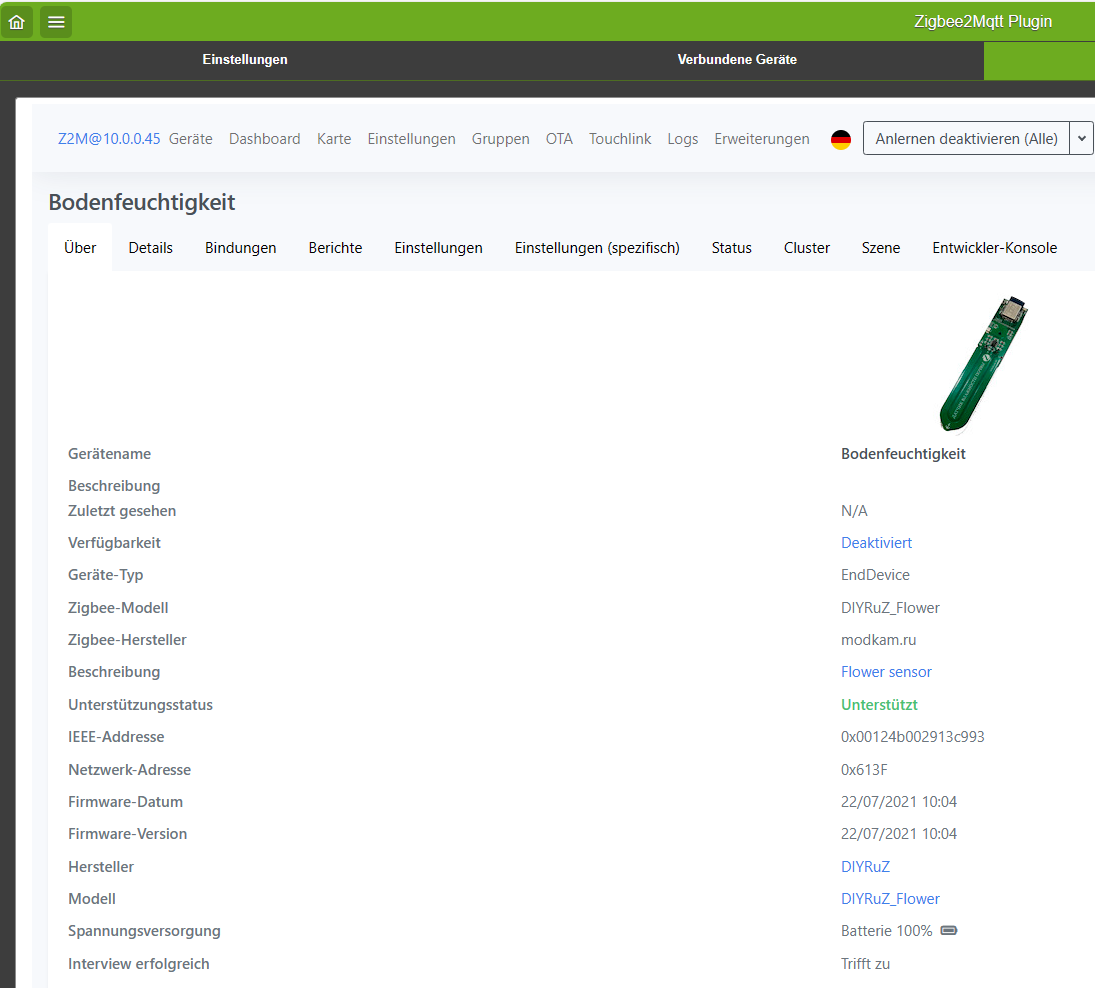
Task: Click the Bodenfeuchtigkeit page heading
Action: [x=142, y=202]
